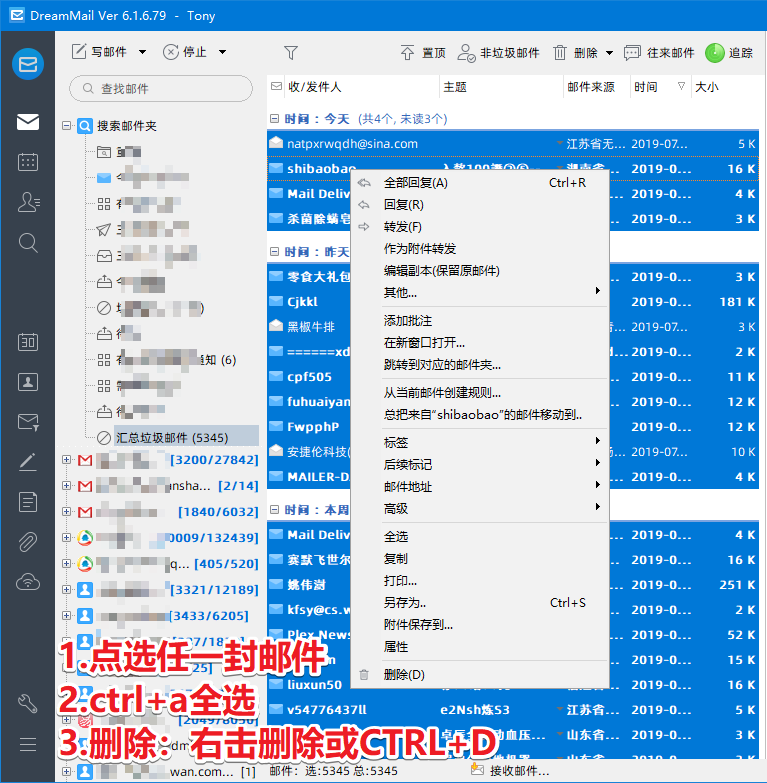Screen dimensions: 767x783
Task: Open the 其他... submenu
Action: point(480,293)
